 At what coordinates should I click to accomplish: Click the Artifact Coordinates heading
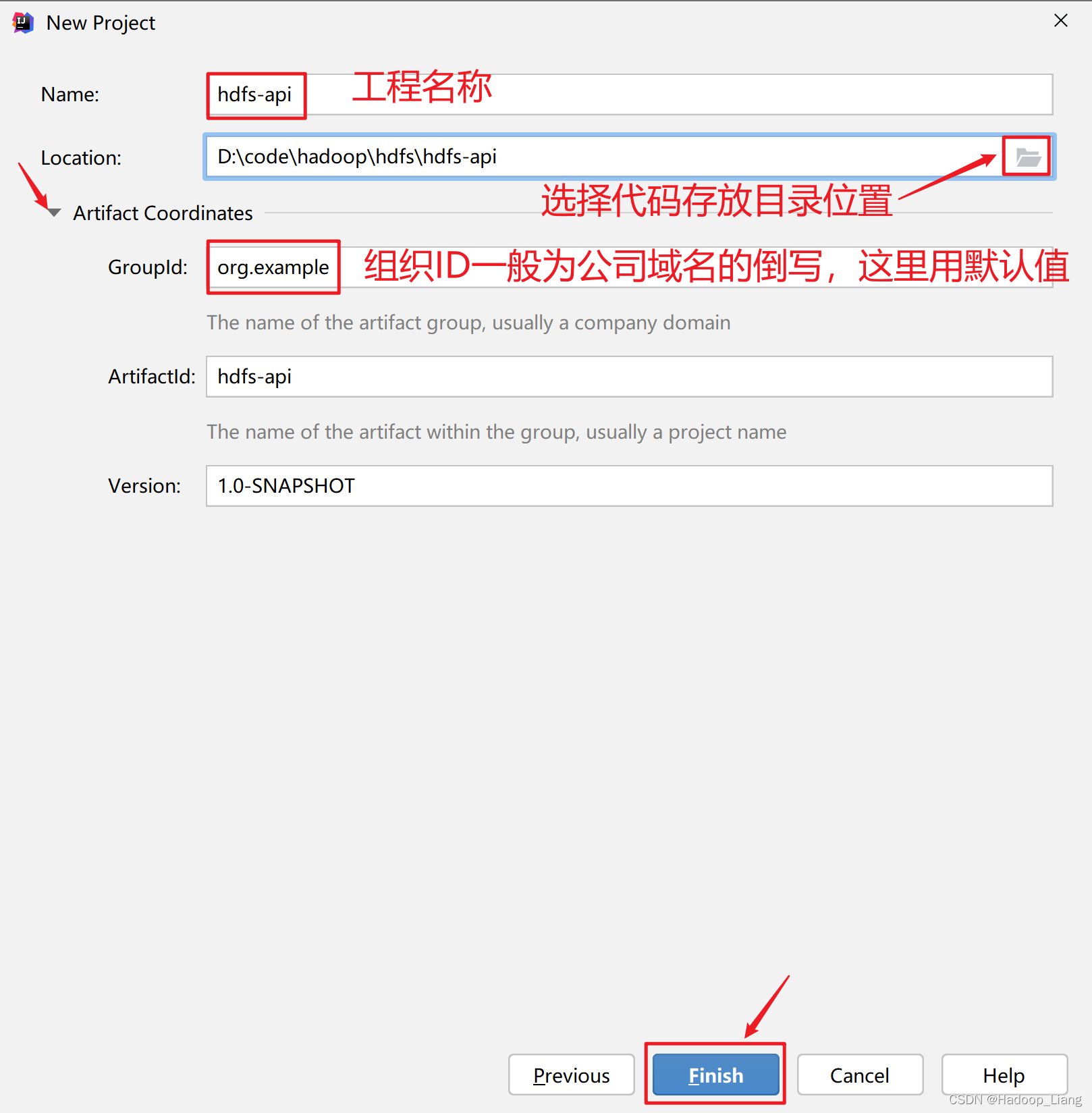pos(163,213)
